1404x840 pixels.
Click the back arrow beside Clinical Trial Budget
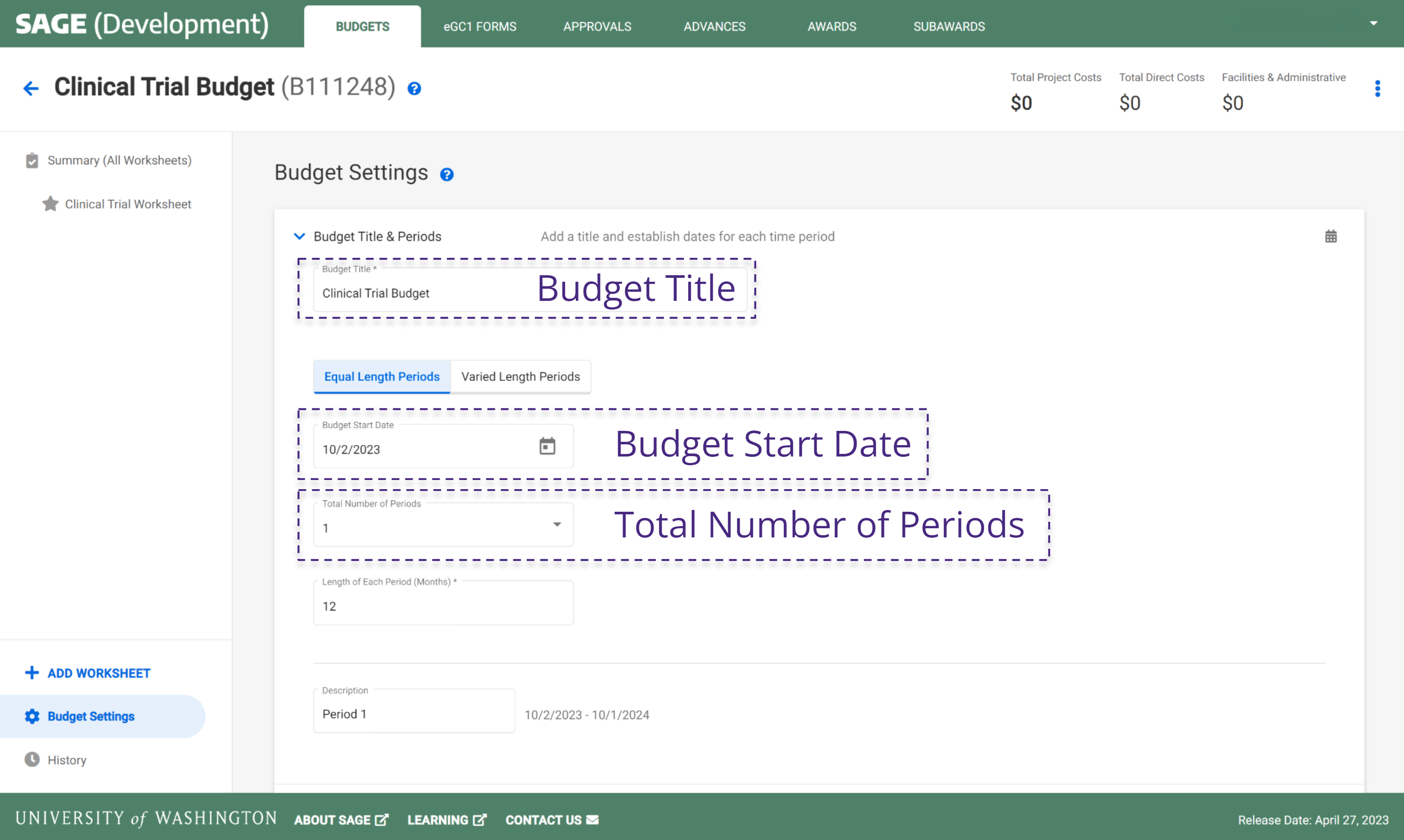30,88
